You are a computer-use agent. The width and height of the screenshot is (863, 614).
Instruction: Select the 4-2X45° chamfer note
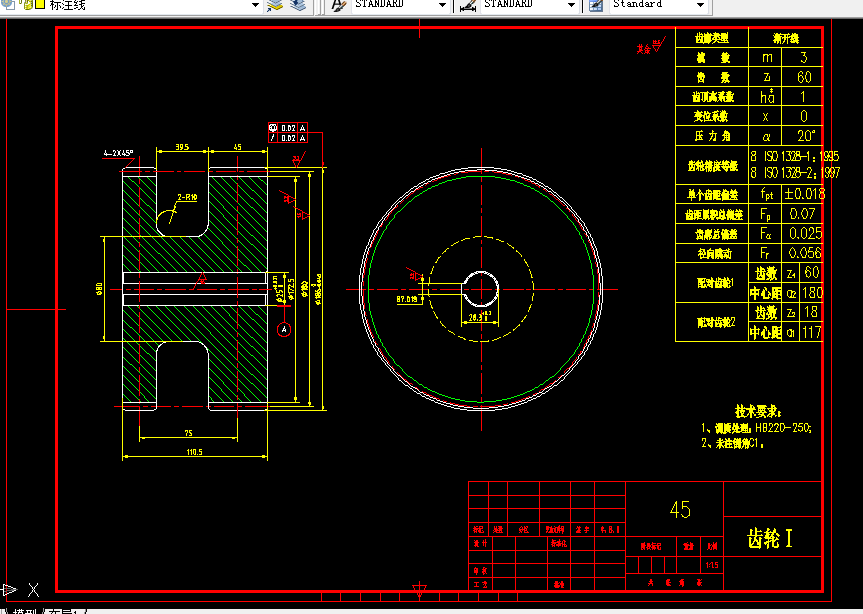tap(118, 153)
